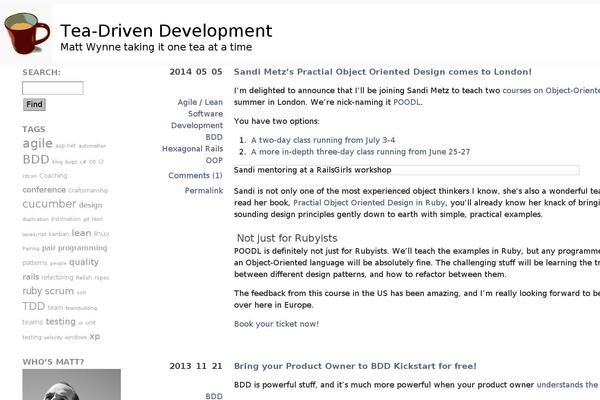Click tagline 'Matt Wynne taking it one tea at a time'

[156, 47]
